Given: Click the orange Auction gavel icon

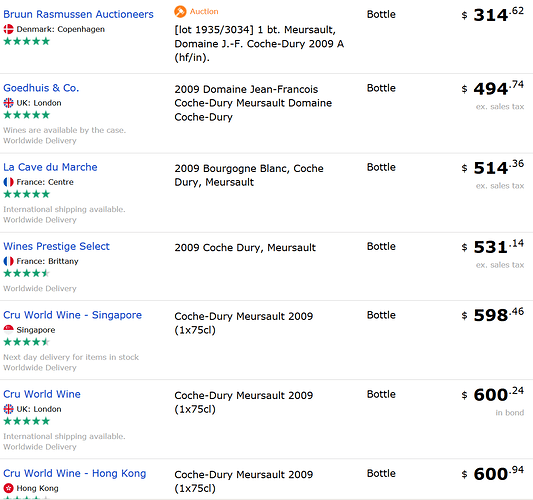Looking at the screenshot, I should pos(180,12).
